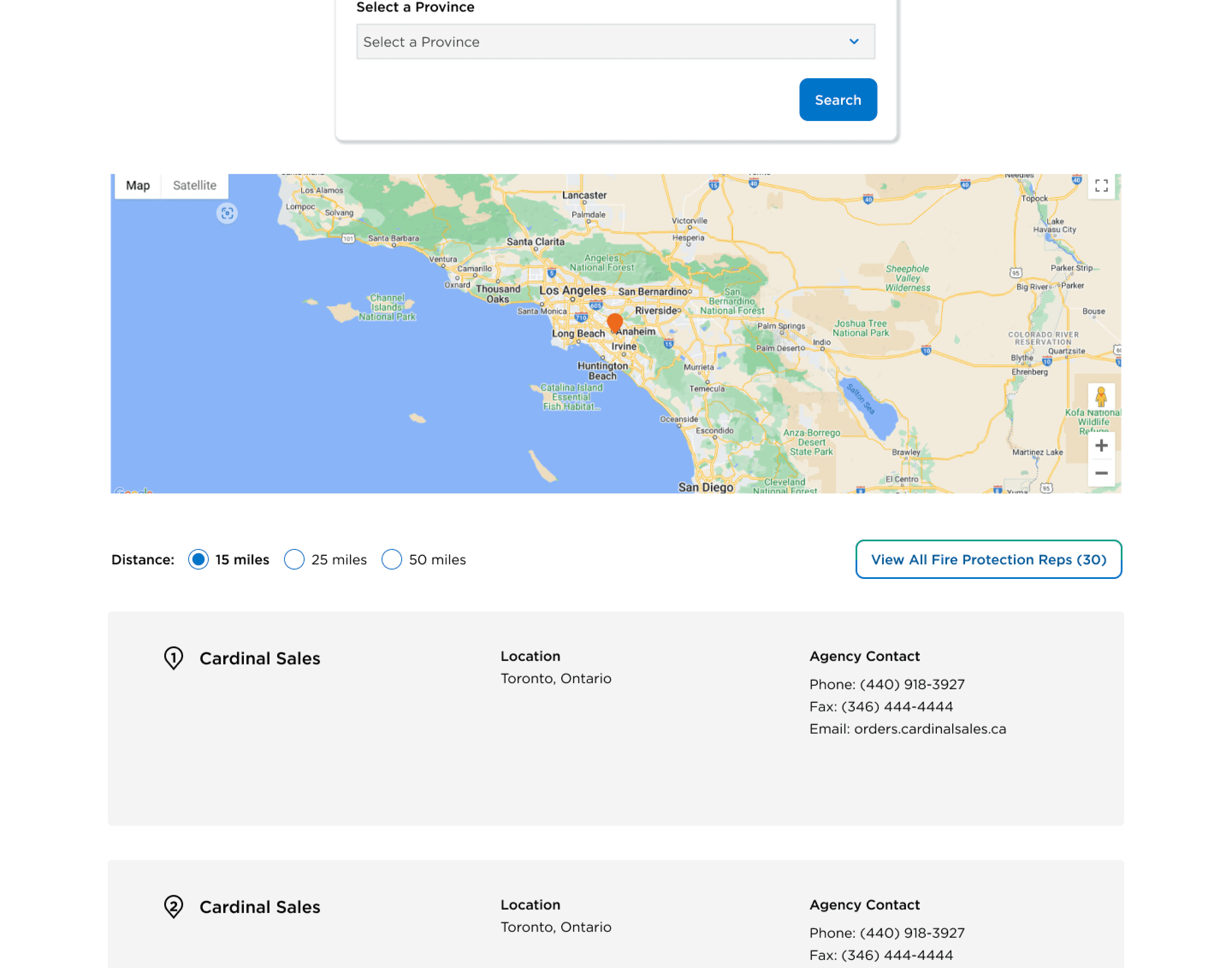
Task: Click second result's fax (346) 444-4444
Action: click(x=897, y=956)
